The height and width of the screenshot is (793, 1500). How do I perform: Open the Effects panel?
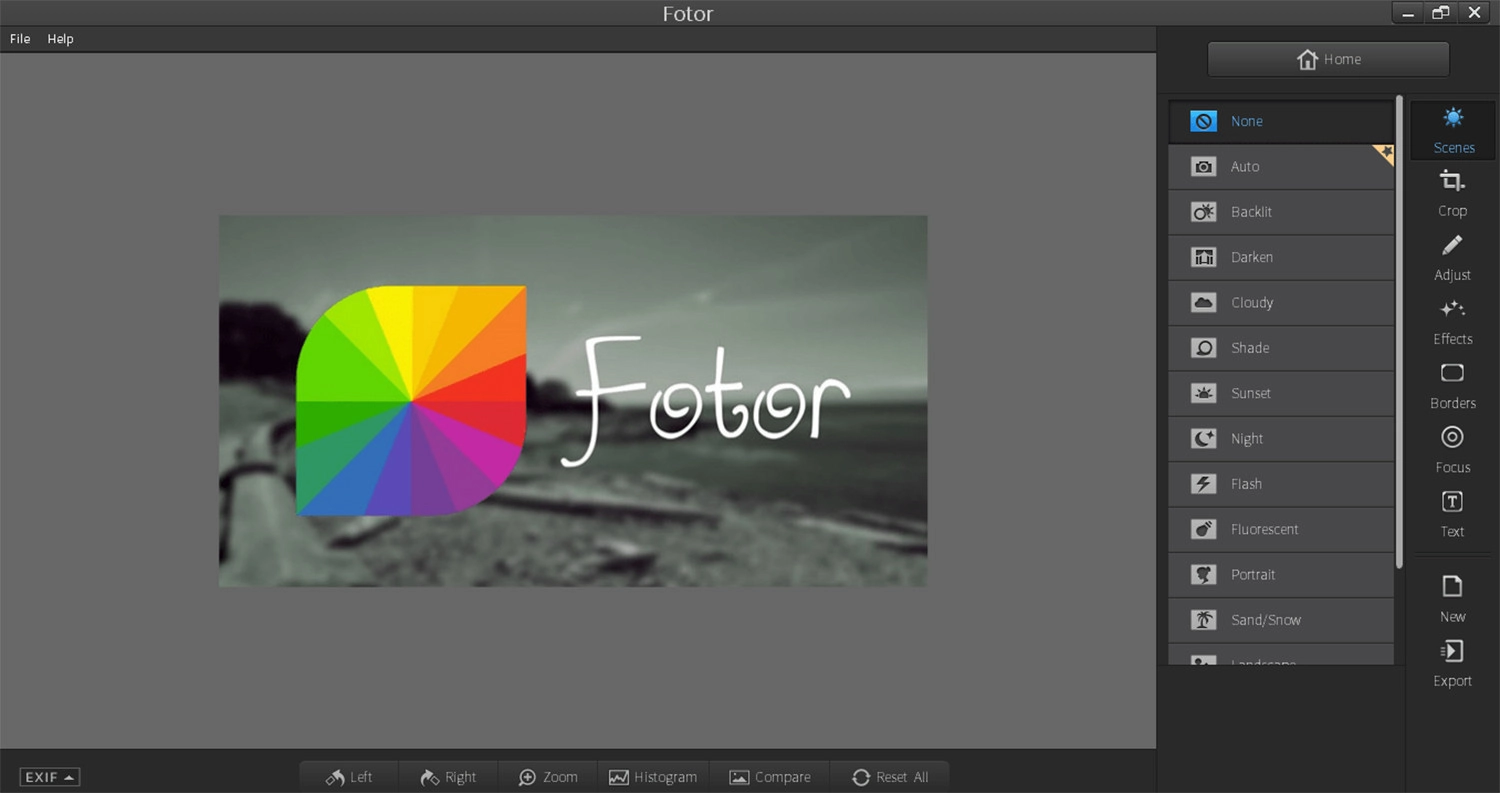tap(1453, 322)
